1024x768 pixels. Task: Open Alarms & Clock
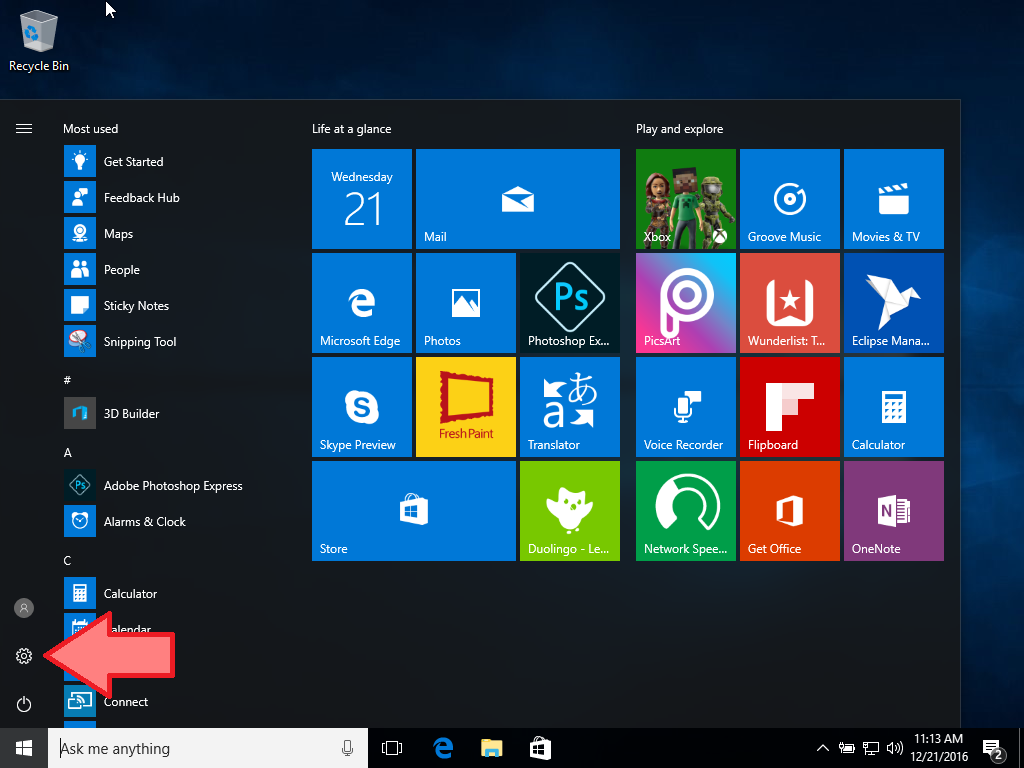tap(173, 521)
